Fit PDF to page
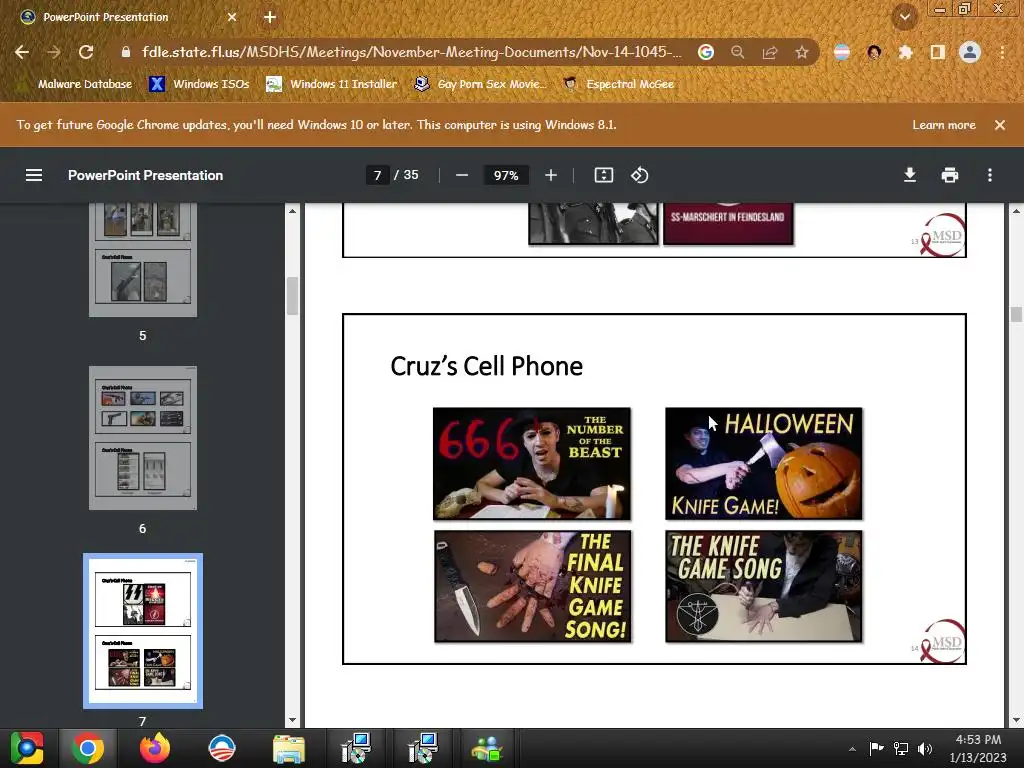The image size is (1024, 768). click(x=603, y=175)
